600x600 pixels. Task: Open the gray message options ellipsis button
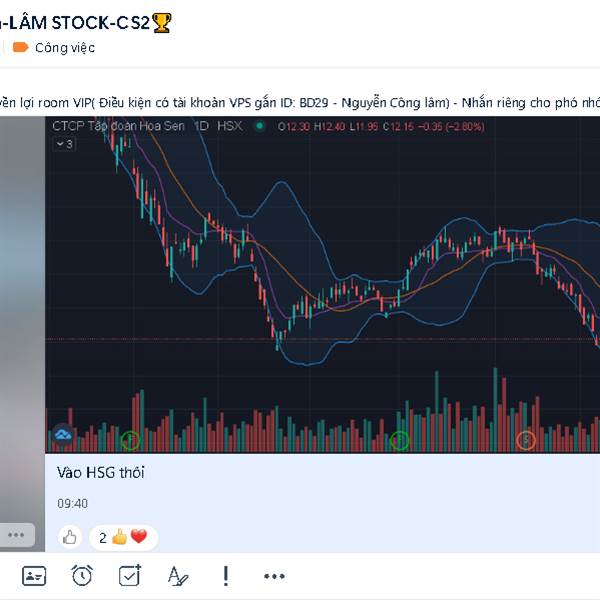tap(16, 535)
